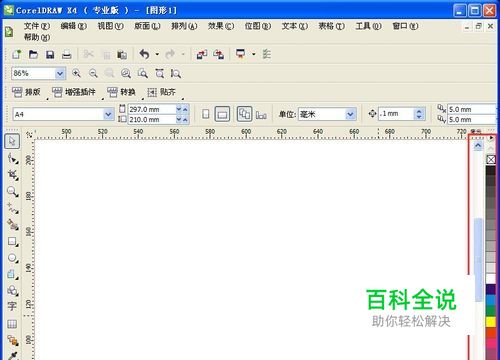The image size is (500, 360).
Task: Zoom to page icon
Action: pyautogui.click(x=143, y=73)
